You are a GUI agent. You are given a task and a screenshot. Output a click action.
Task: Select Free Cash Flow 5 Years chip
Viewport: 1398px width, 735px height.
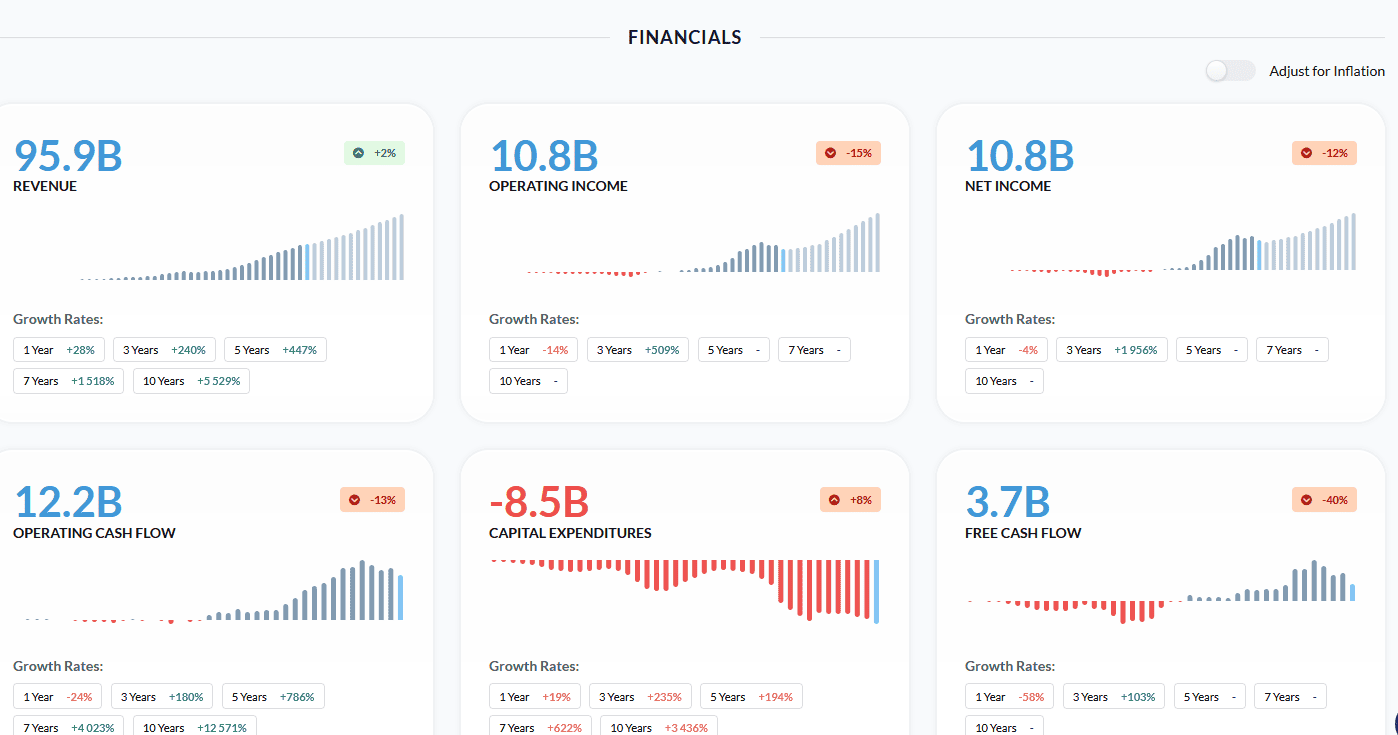click(1210, 697)
